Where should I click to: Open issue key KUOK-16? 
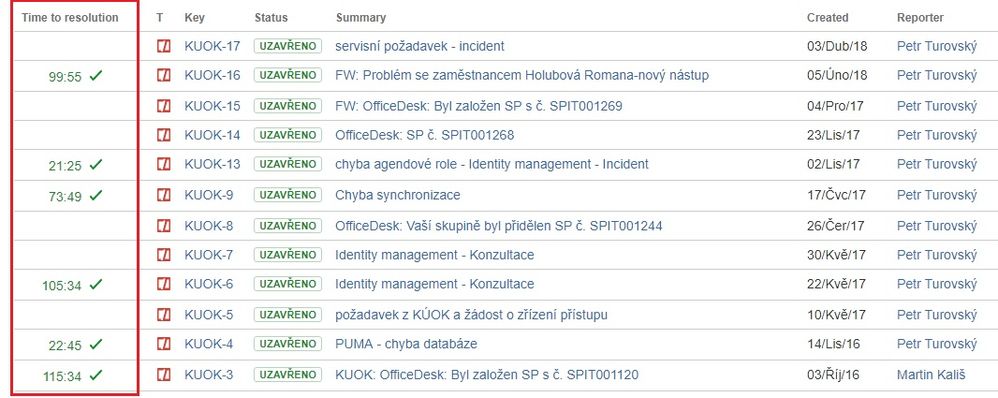213,76
